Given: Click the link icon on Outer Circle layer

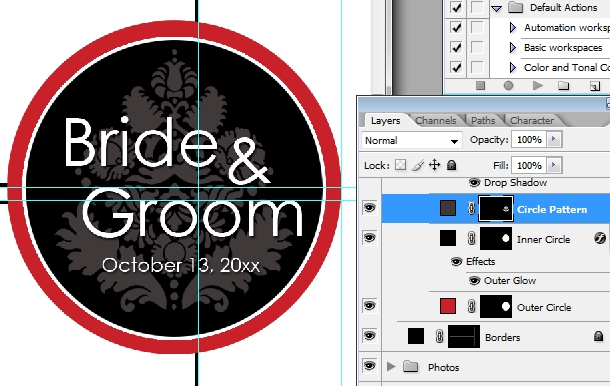Looking at the screenshot, I should 471,307.
